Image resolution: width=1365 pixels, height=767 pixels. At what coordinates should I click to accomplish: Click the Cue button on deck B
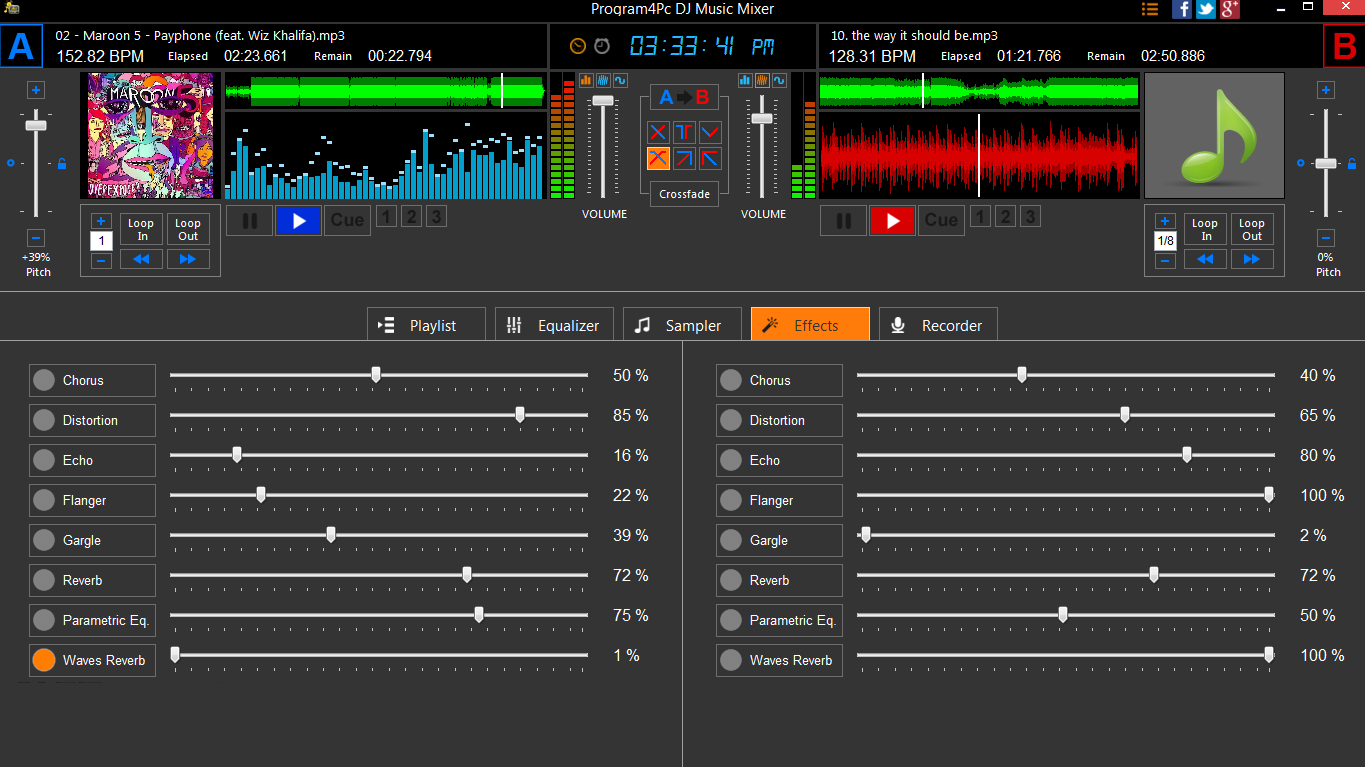[941, 221]
